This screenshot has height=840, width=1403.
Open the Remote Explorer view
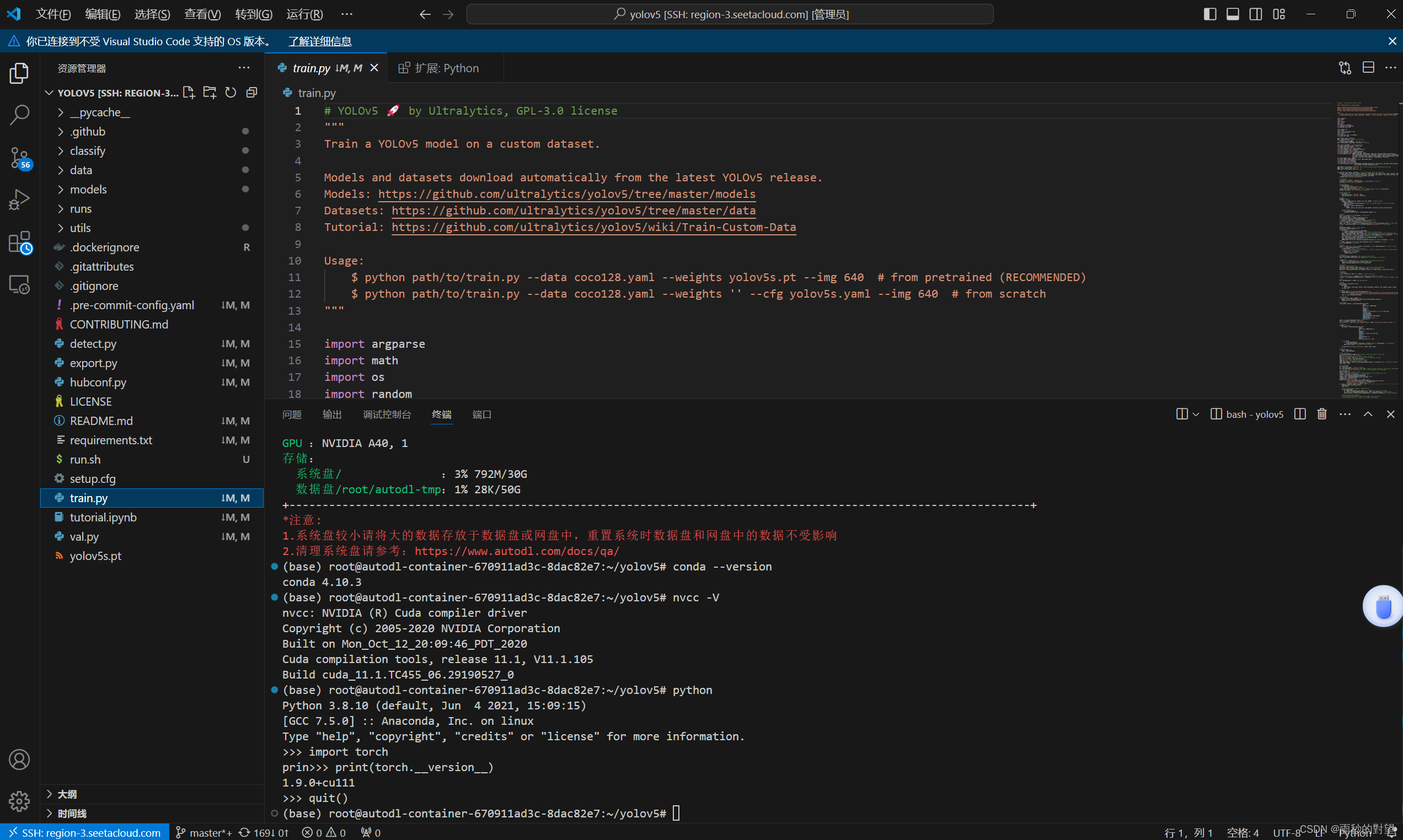(20, 285)
